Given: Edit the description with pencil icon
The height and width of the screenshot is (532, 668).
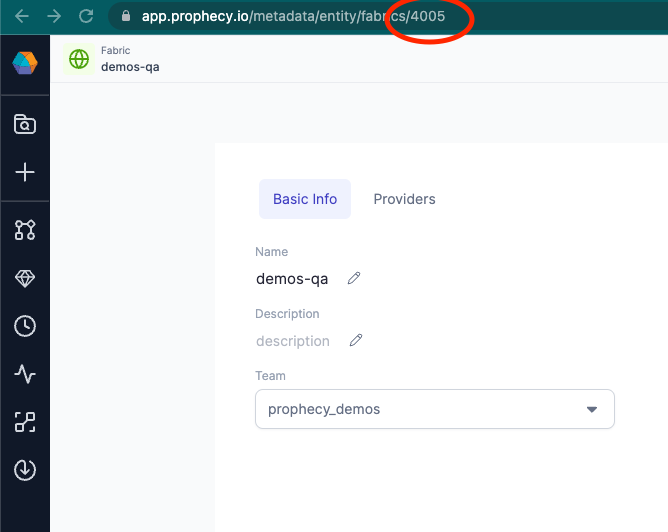Looking at the screenshot, I should pyautogui.click(x=356, y=340).
